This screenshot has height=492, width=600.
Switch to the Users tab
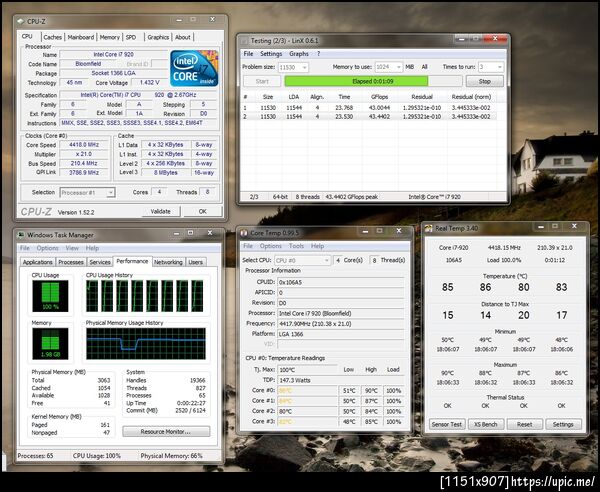196,262
